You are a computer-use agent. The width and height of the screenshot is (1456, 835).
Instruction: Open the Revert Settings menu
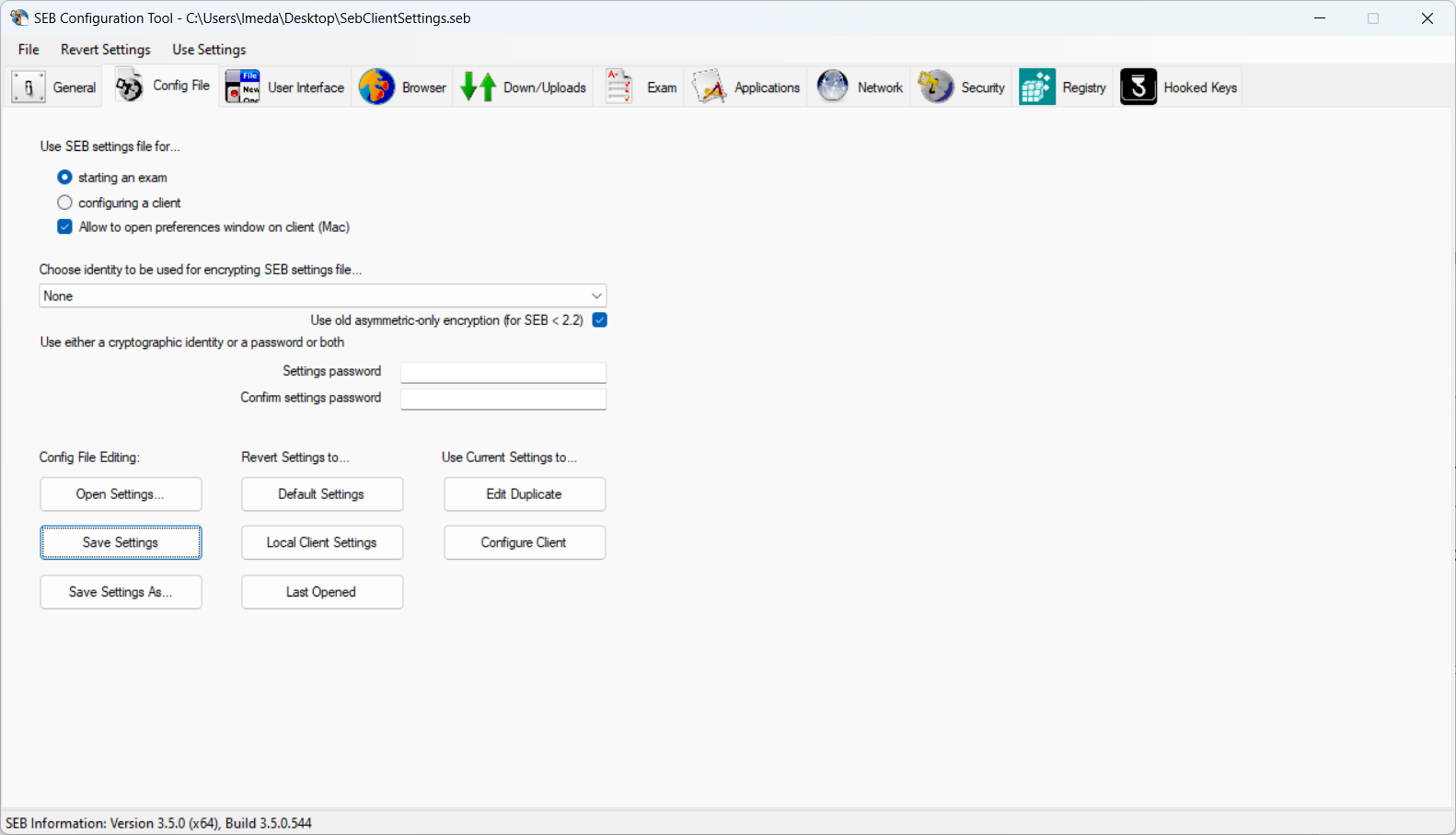[106, 50]
